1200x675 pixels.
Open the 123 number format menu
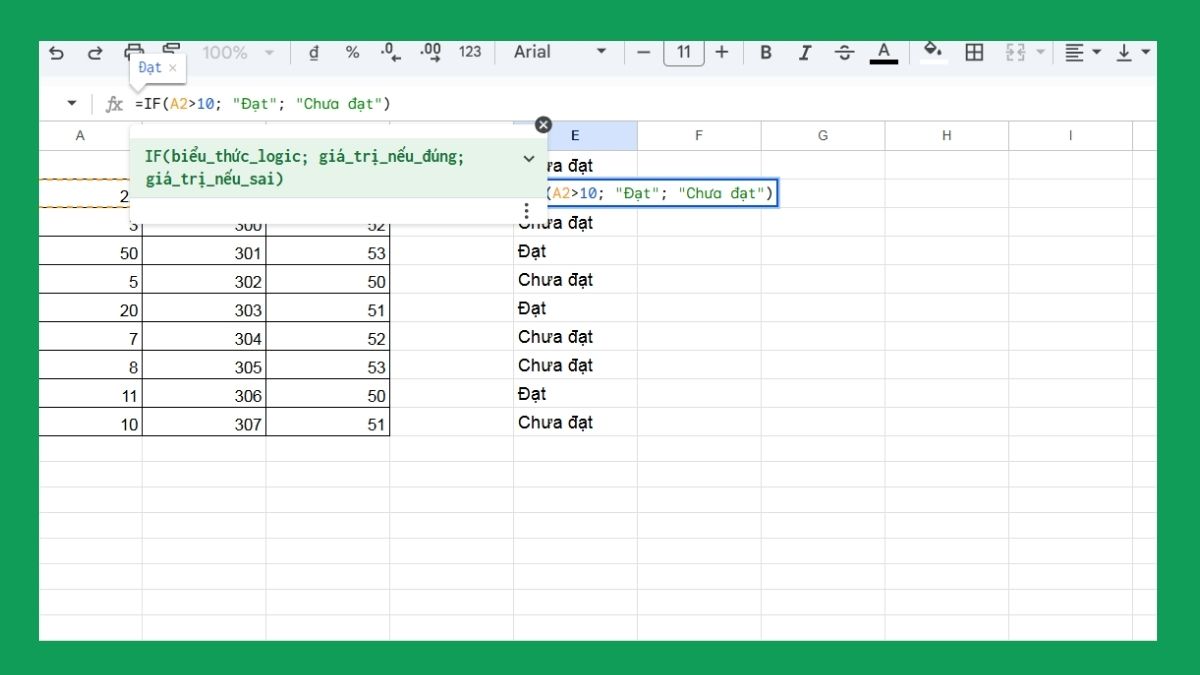pos(469,52)
